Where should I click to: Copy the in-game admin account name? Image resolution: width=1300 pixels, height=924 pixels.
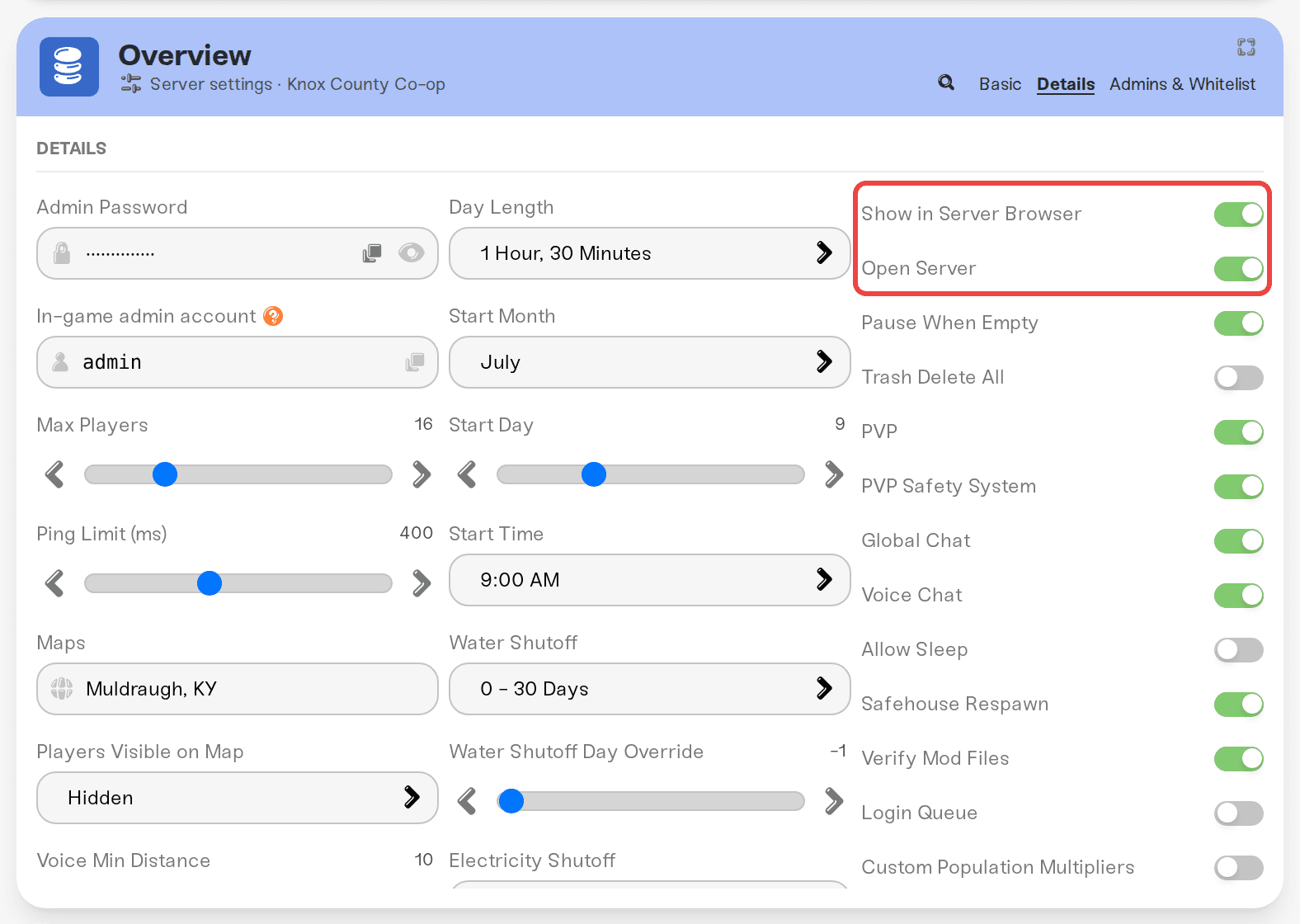(x=415, y=362)
